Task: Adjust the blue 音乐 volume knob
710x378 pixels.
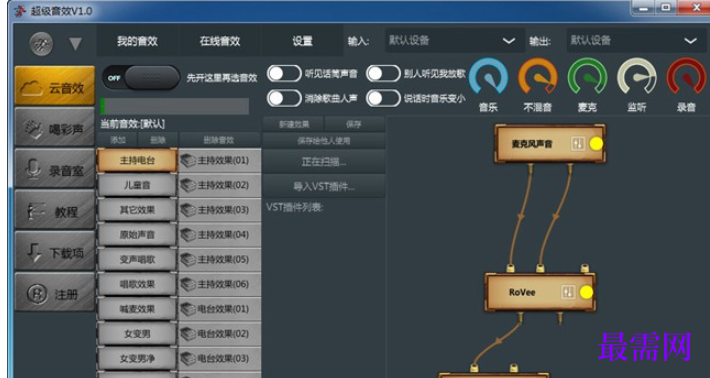Action: [x=488, y=77]
